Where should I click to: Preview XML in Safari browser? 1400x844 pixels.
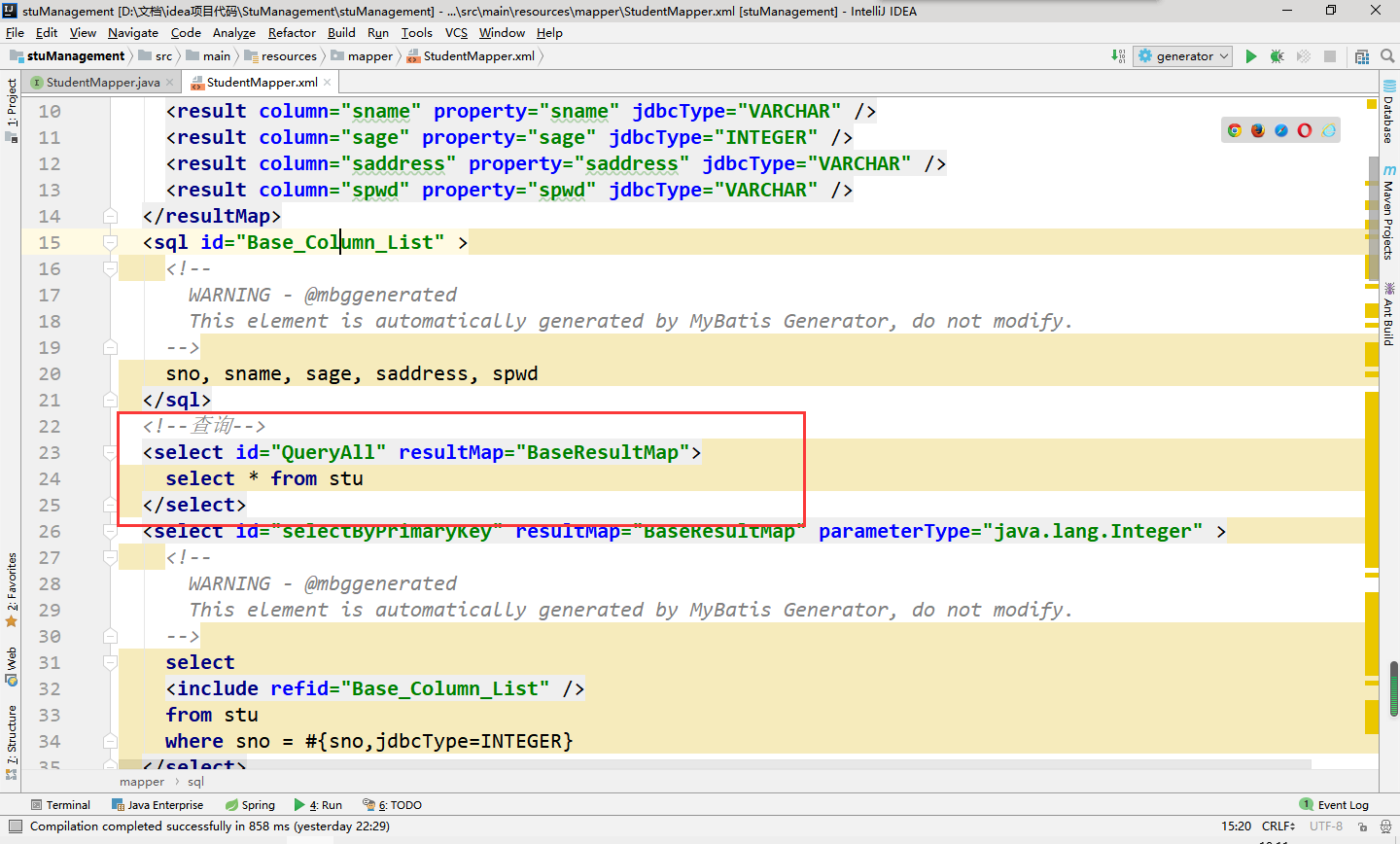tap(1281, 130)
